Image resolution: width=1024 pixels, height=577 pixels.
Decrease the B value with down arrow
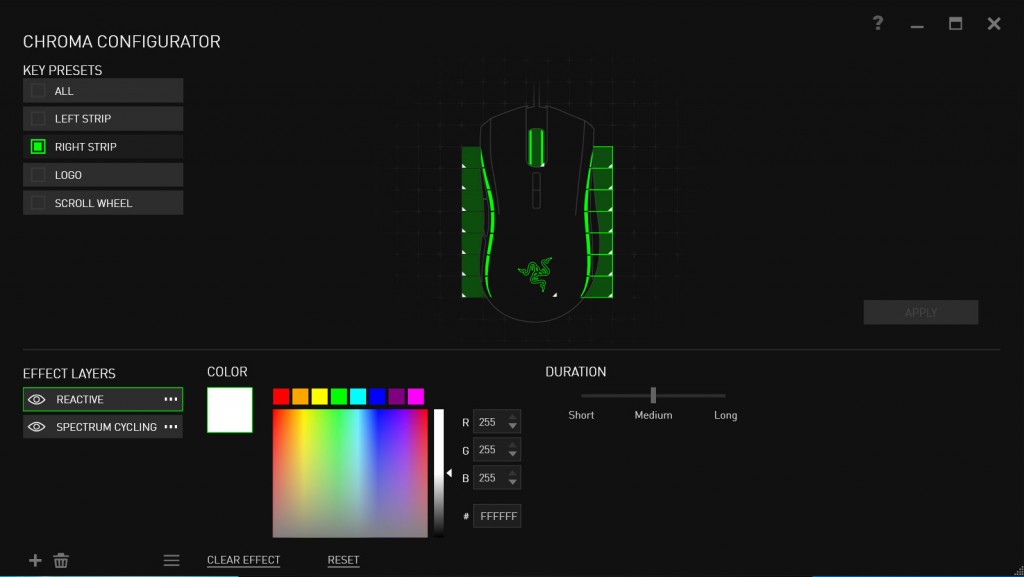(513, 482)
